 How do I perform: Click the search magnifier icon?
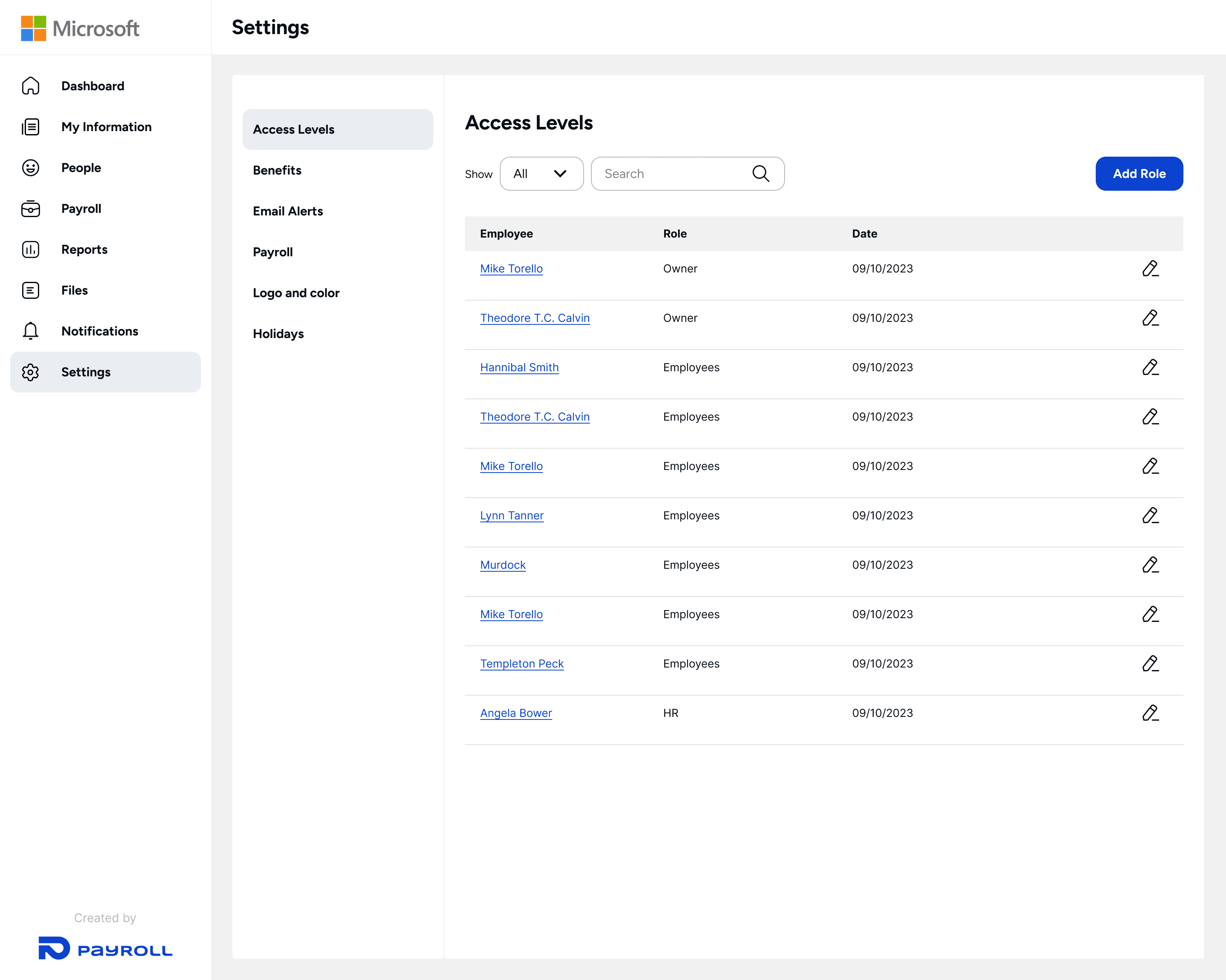coord(760,173)
